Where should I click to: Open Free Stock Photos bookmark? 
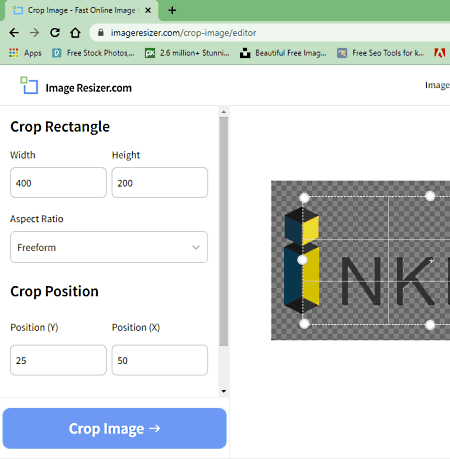[x=93, y=53]
